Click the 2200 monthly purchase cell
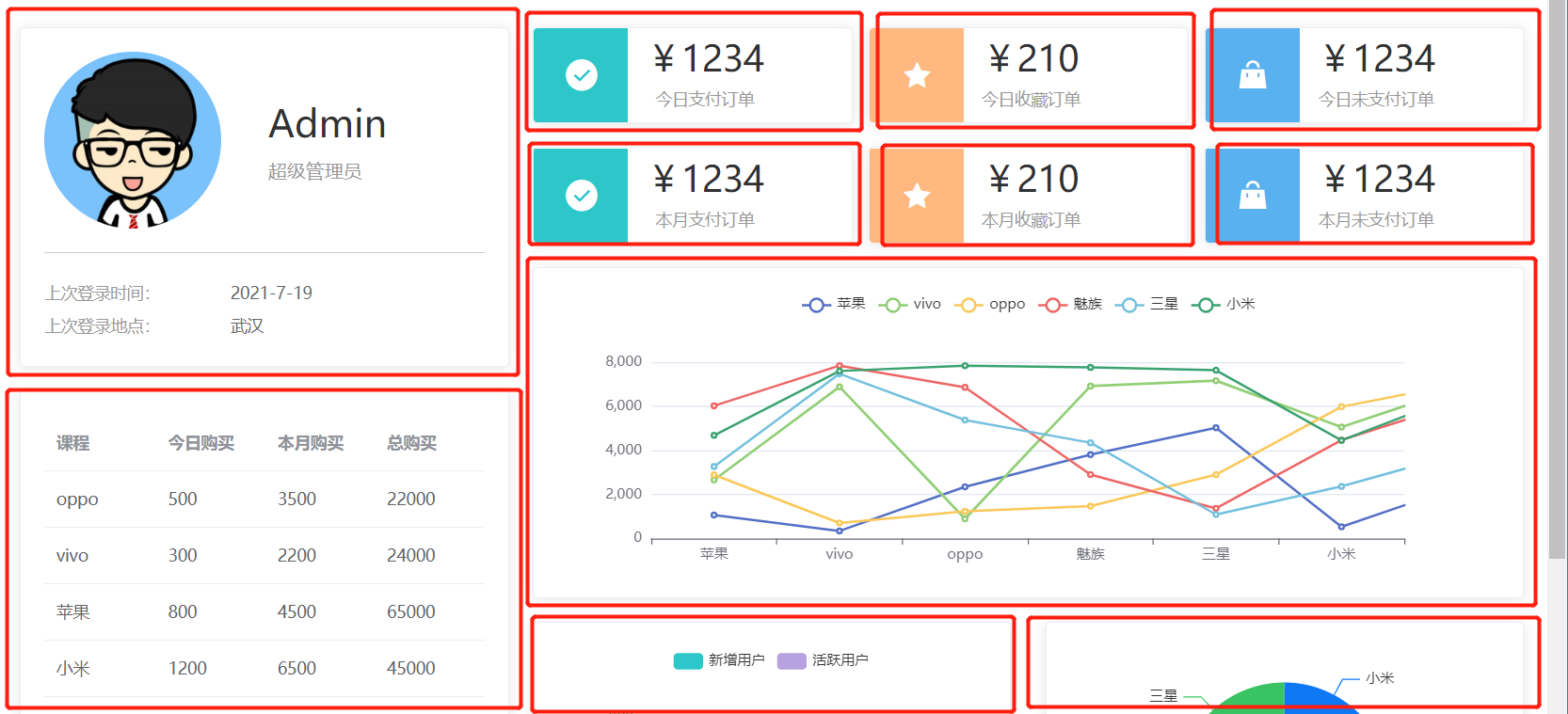The height and width of the screenshot is (714, 1568). point(296,556)
